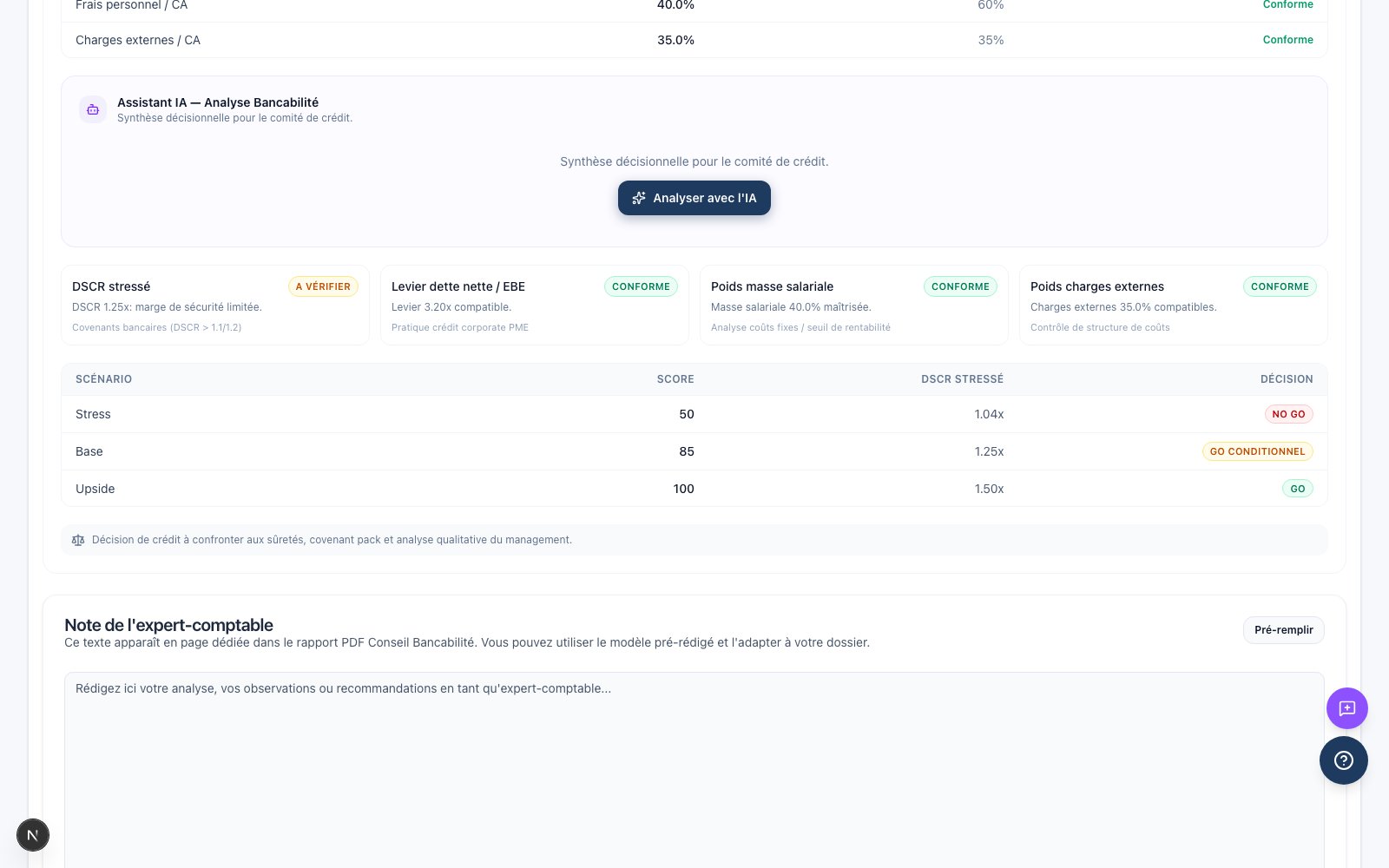Click the Note de l'expert-comptable heading

click(168, 625)
